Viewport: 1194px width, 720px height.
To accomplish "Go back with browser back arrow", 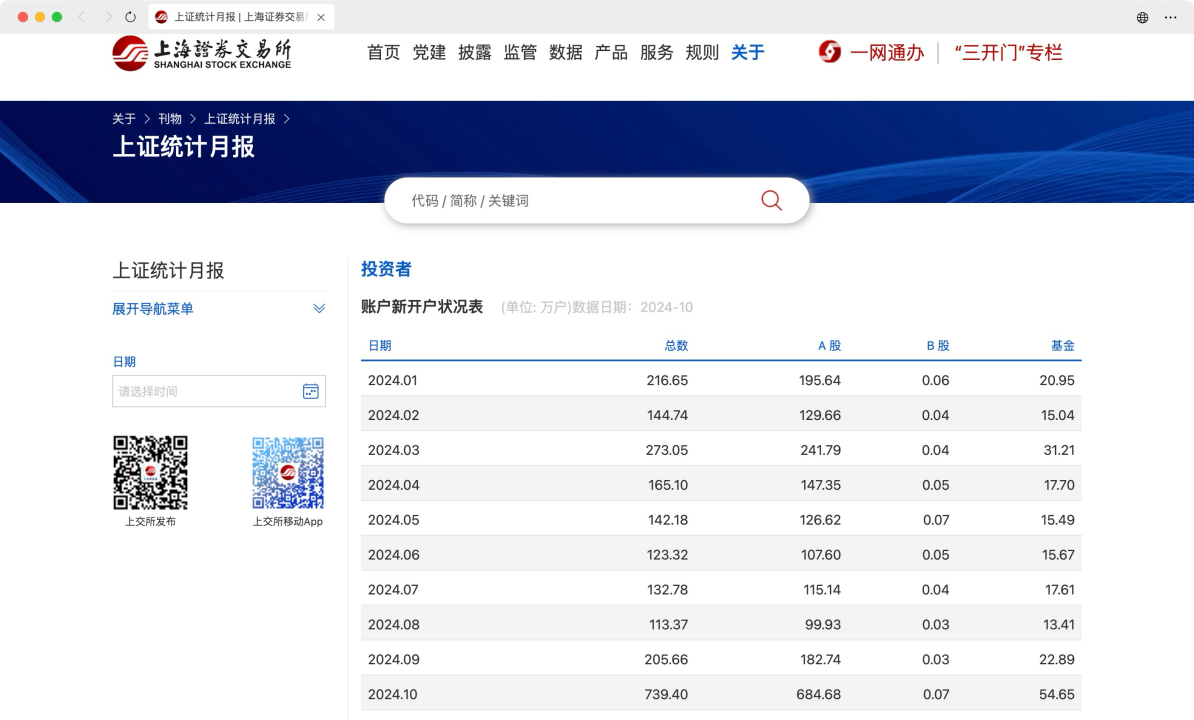I will [82, 17].
